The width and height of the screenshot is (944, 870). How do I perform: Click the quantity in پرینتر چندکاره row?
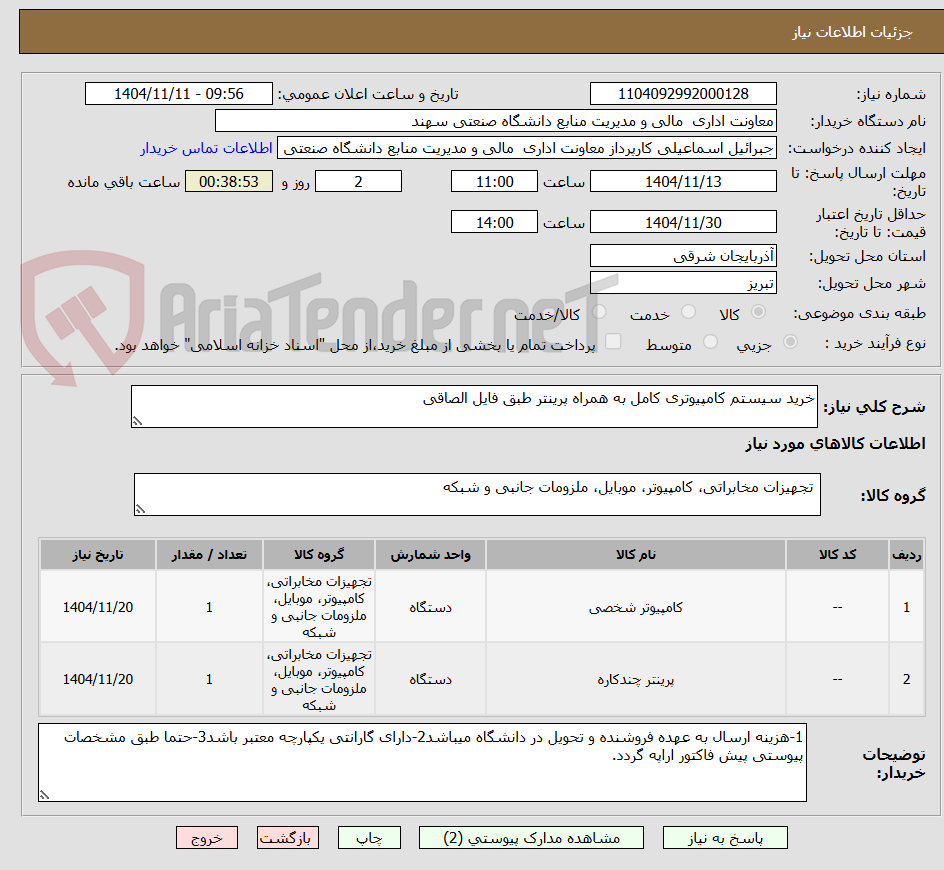click(x=209, y=679)
